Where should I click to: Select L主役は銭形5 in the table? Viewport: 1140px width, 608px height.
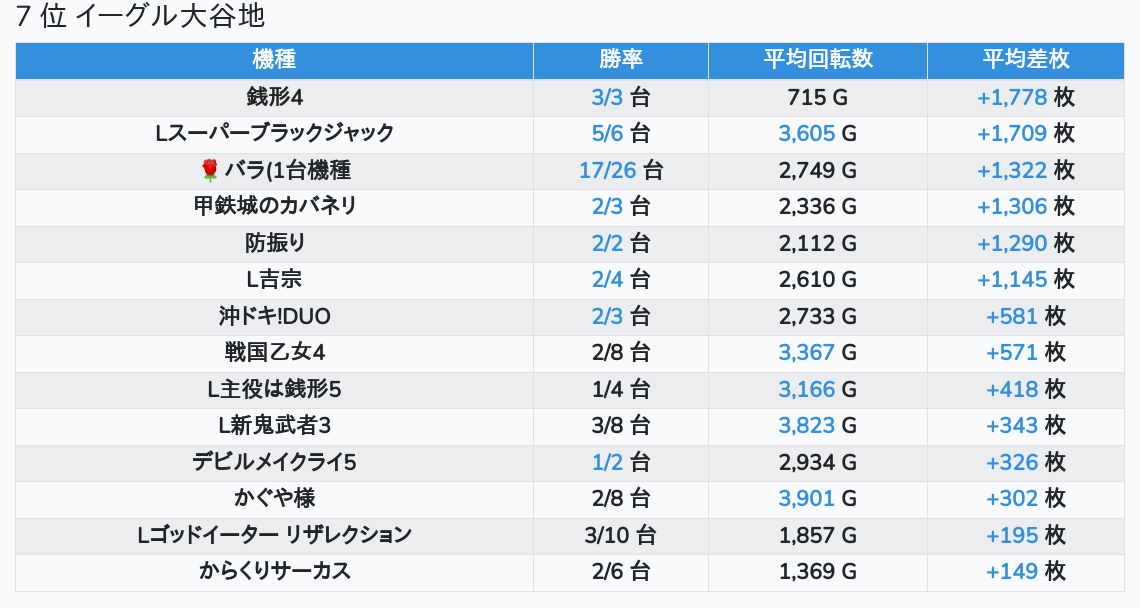274,389
